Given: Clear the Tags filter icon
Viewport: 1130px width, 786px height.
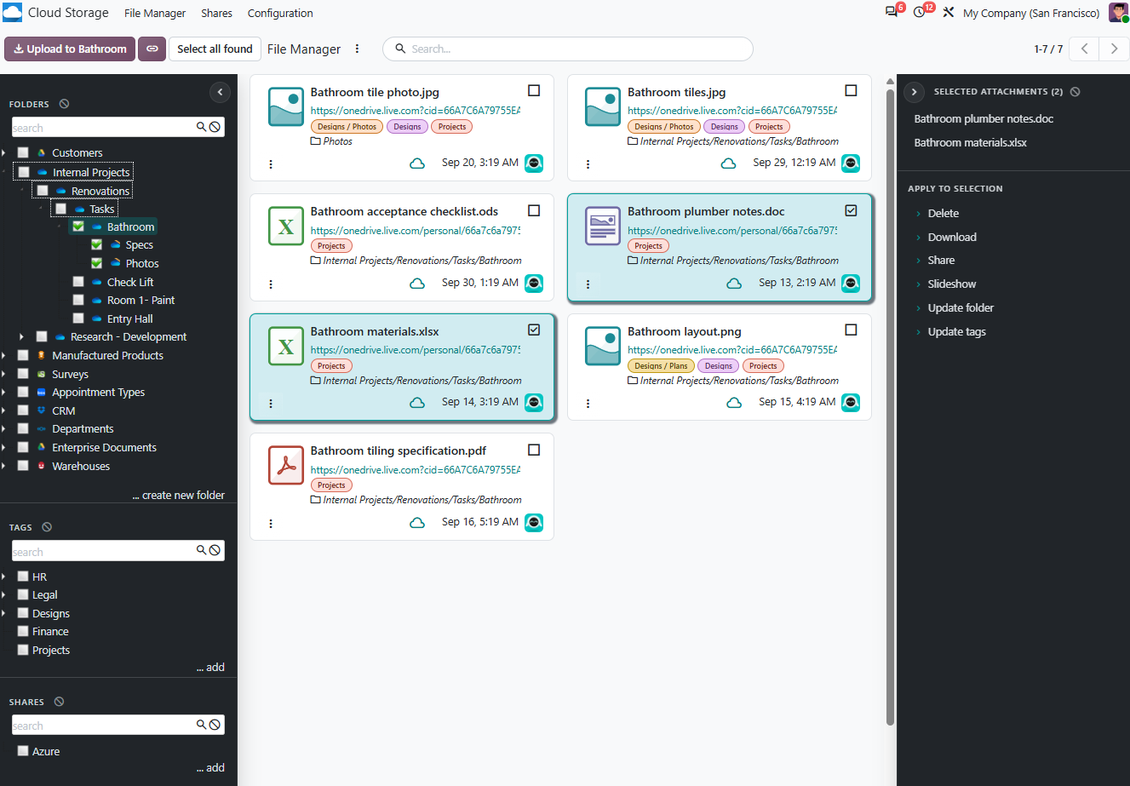Looking at the screenshot, I should click(47, 527).
